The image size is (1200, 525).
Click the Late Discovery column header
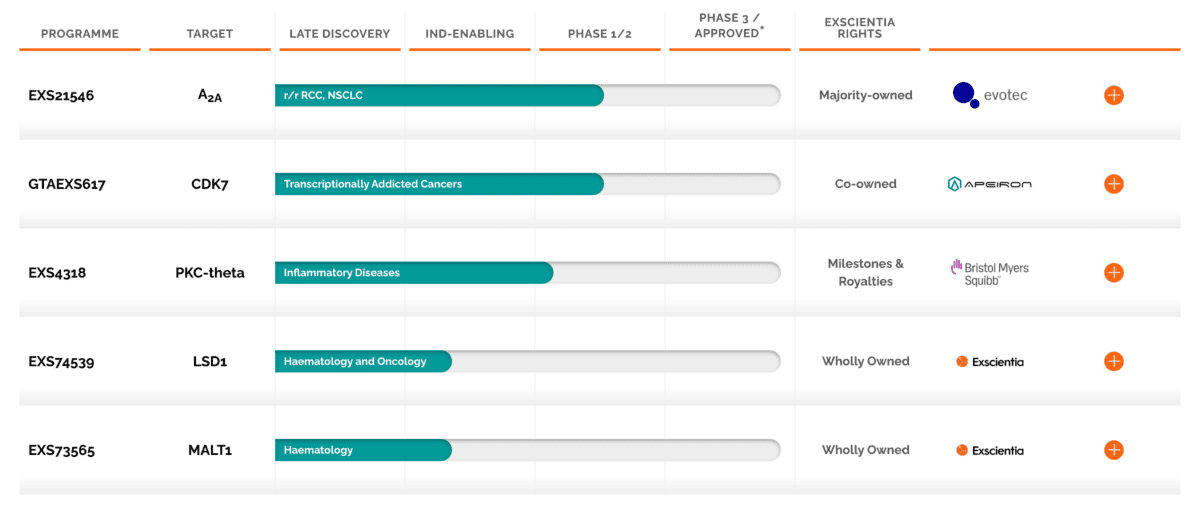tap(340, 34)
